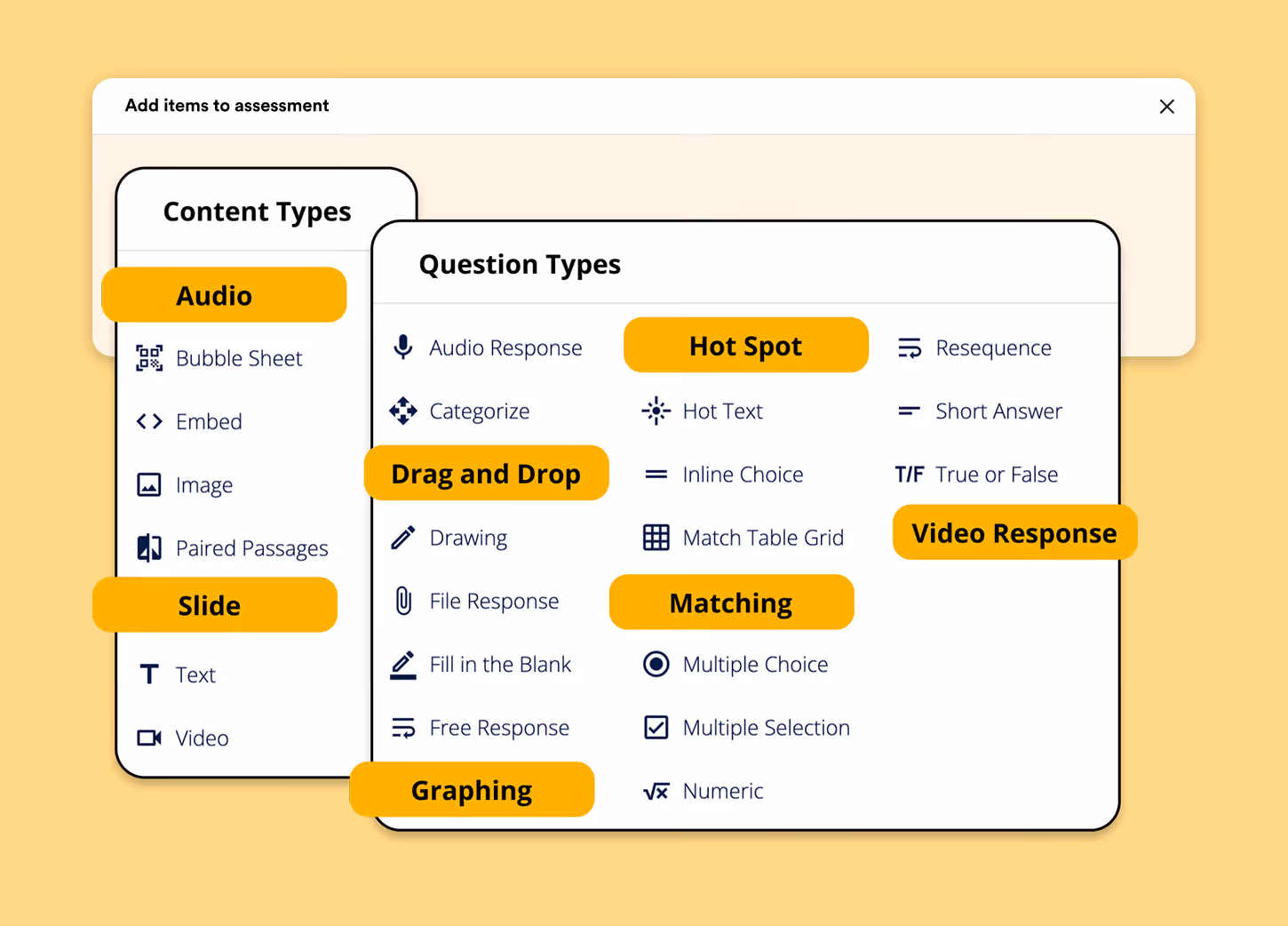
Task: Pick the File Response label
Action: coord(494,601)
